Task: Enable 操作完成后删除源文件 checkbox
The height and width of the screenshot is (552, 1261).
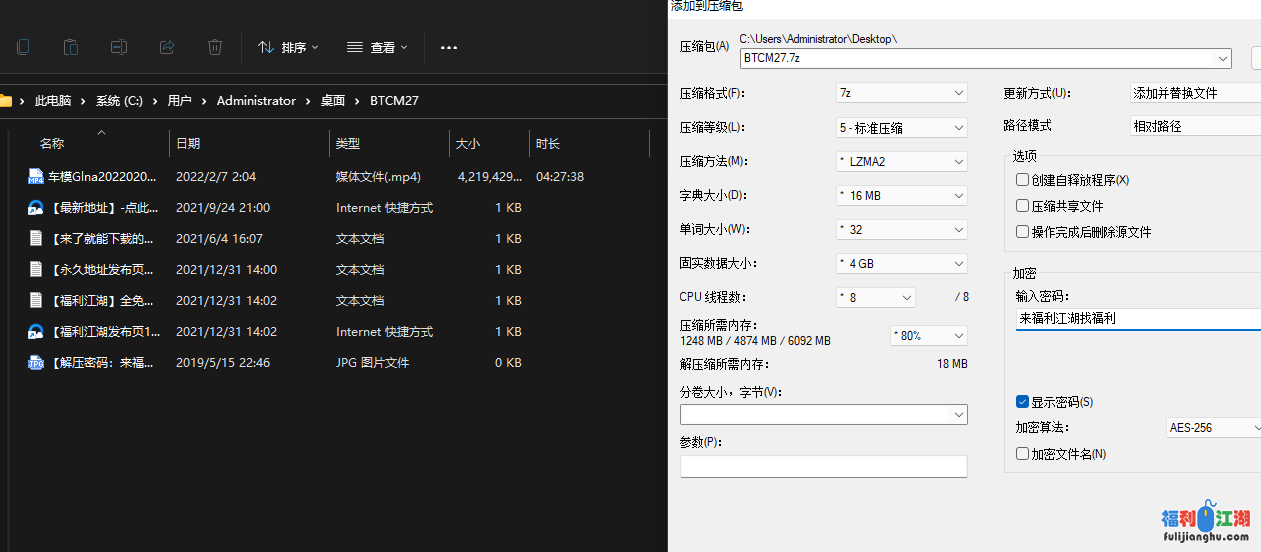Action: [x=1022, y=232]
